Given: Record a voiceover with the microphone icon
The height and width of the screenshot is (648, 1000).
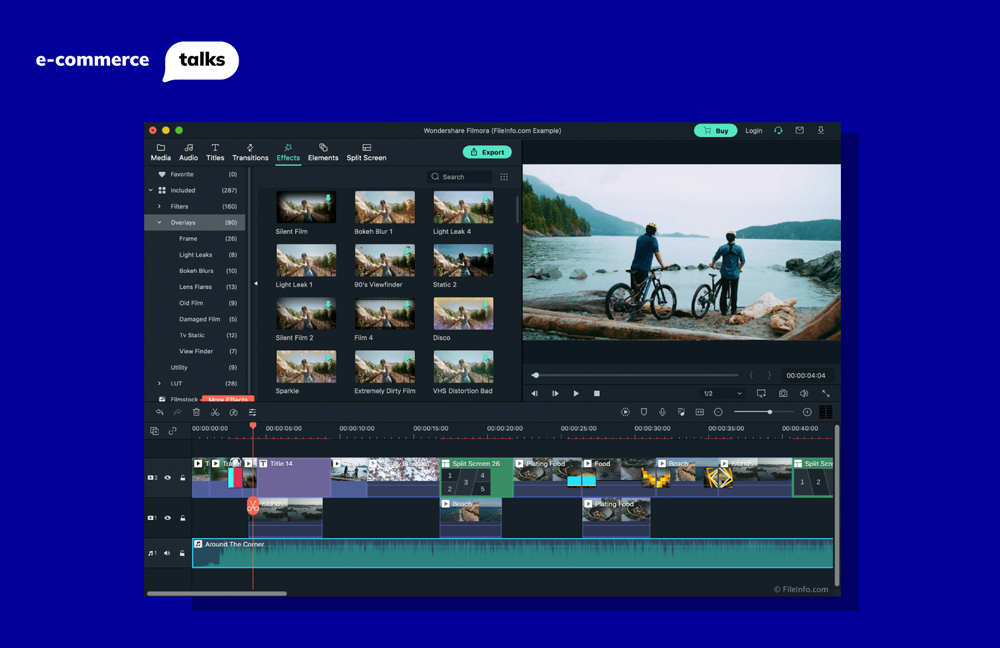Looking at the screenshot, I should [662, 411].
